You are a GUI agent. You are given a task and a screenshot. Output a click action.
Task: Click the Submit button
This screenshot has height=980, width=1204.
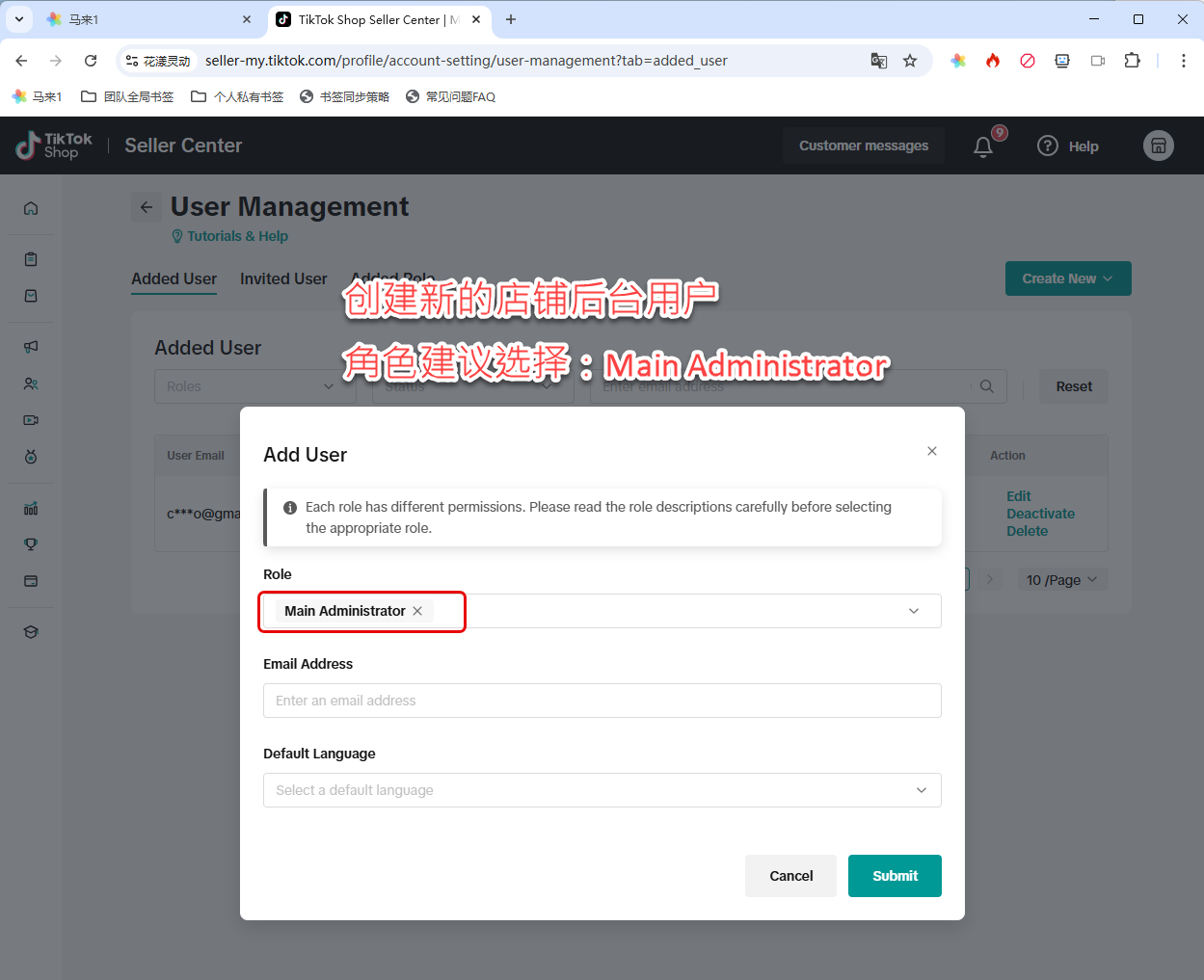(894, 876)
